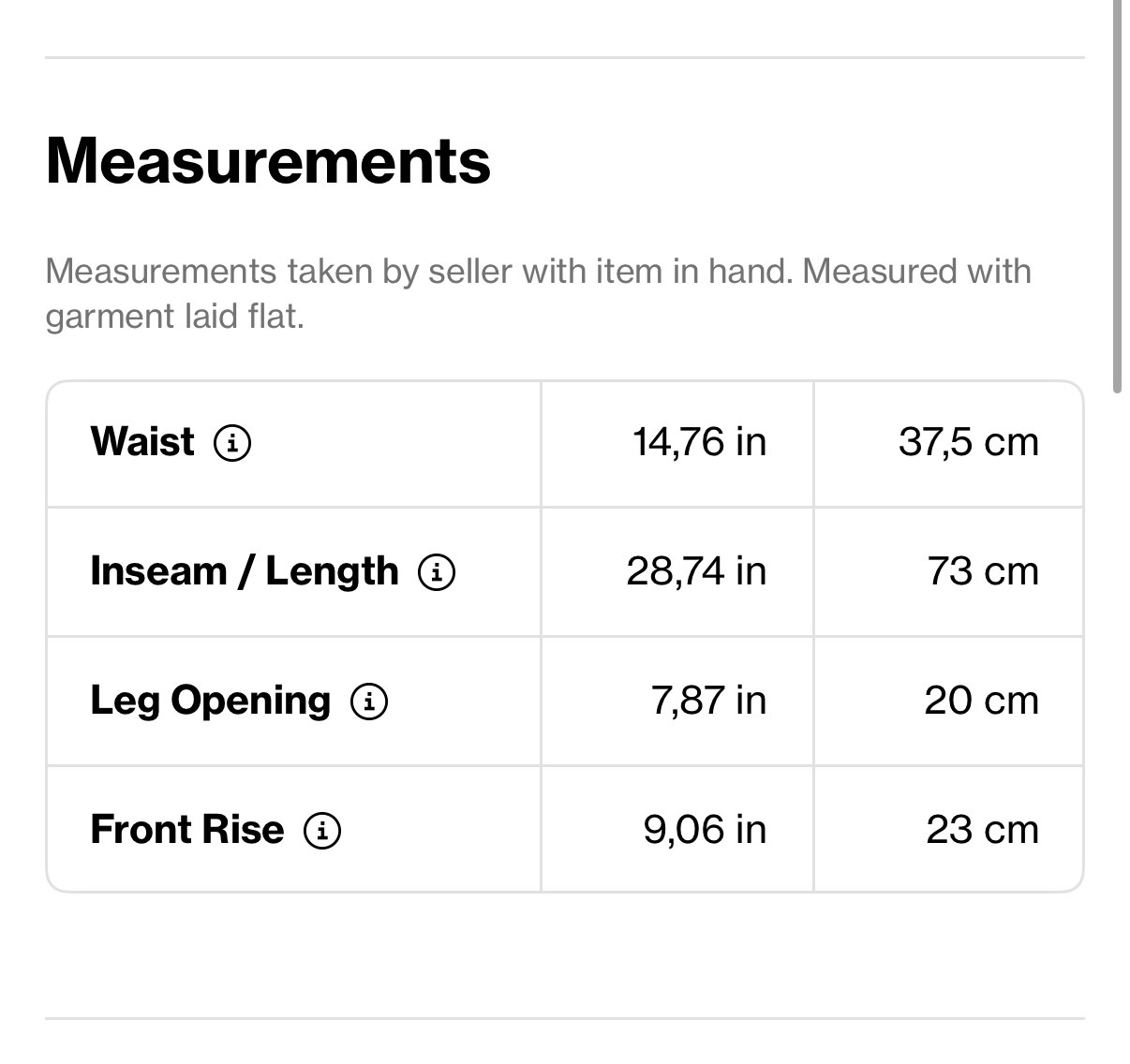Click the vertical scrollbar thumb

1117,197
